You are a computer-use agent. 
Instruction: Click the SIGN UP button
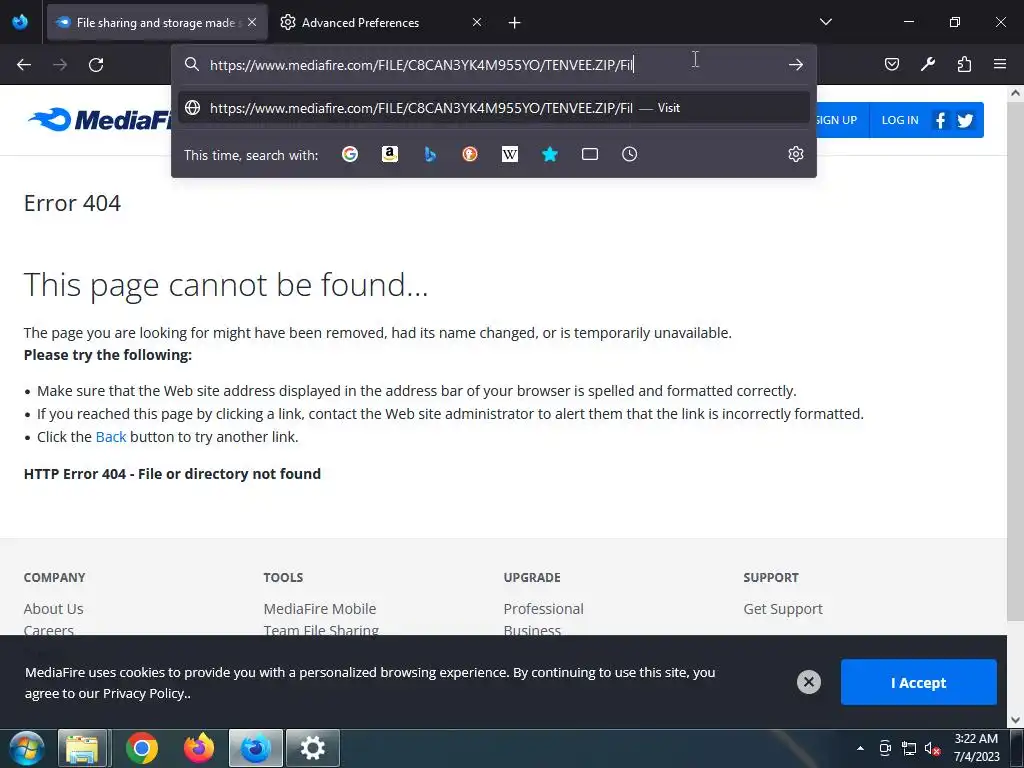coord(837,120)
